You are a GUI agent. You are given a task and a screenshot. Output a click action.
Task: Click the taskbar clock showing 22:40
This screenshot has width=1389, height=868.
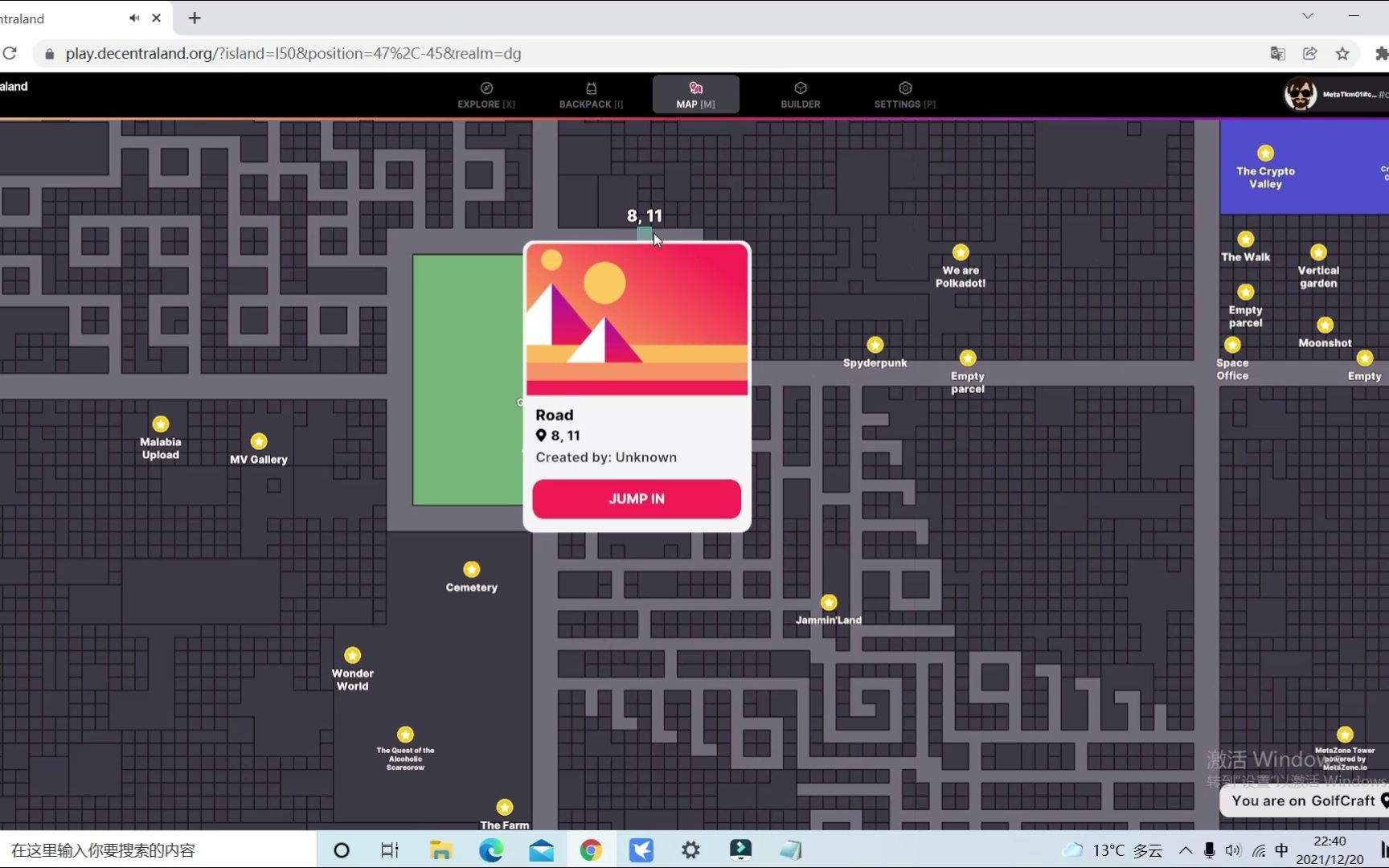[x=1330, y=850]
